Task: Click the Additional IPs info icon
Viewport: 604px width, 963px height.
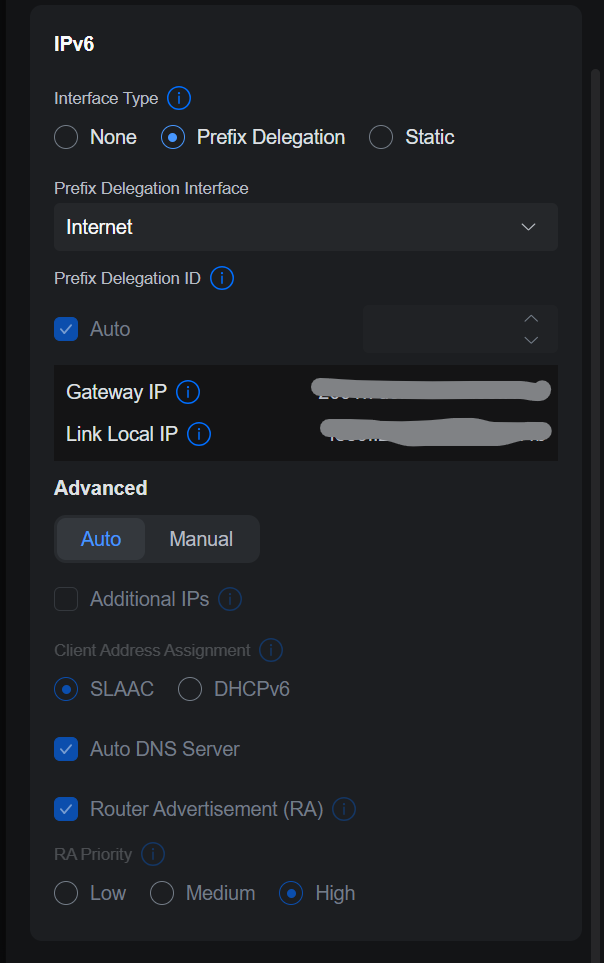Action: click(230, 599)
